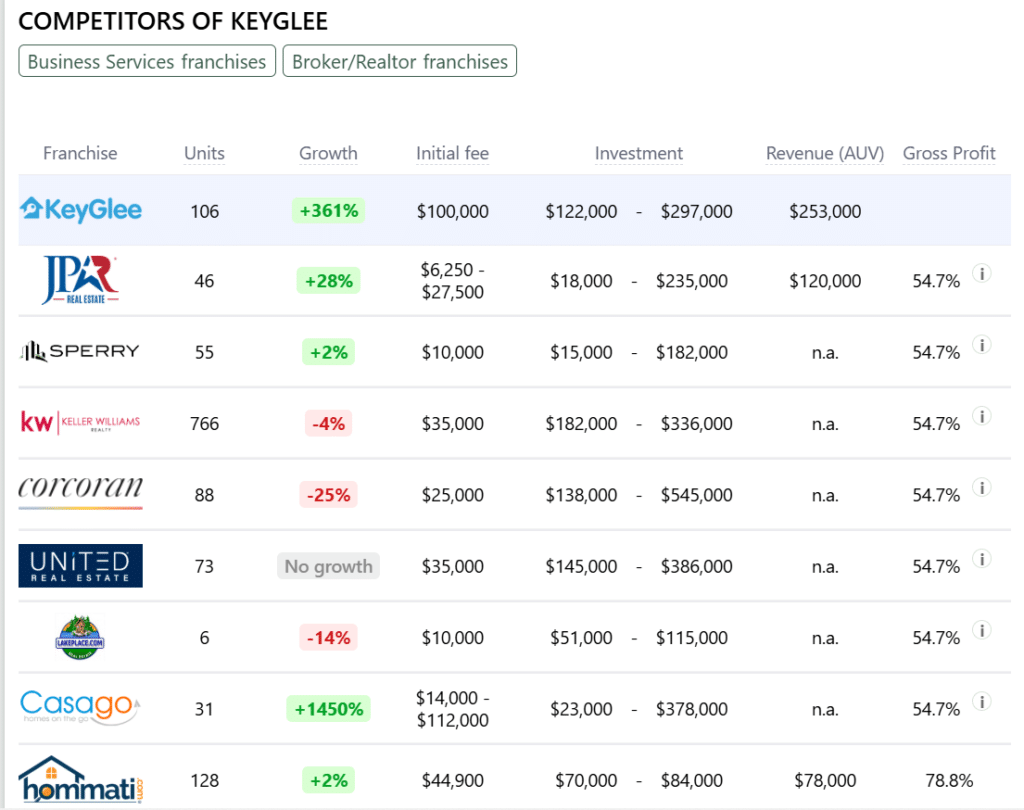Open the Corcoran franchise logo
The height and width of the screenshot is (810, 1024).
pos(80,493)
